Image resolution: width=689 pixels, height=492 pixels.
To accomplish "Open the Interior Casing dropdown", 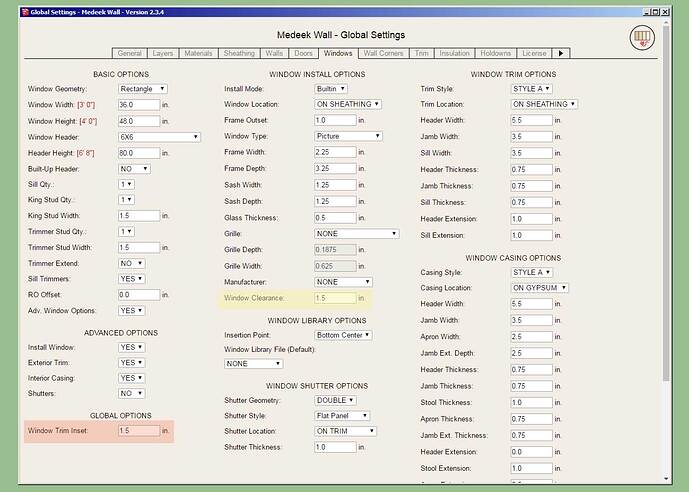I will tap(131, 378).
